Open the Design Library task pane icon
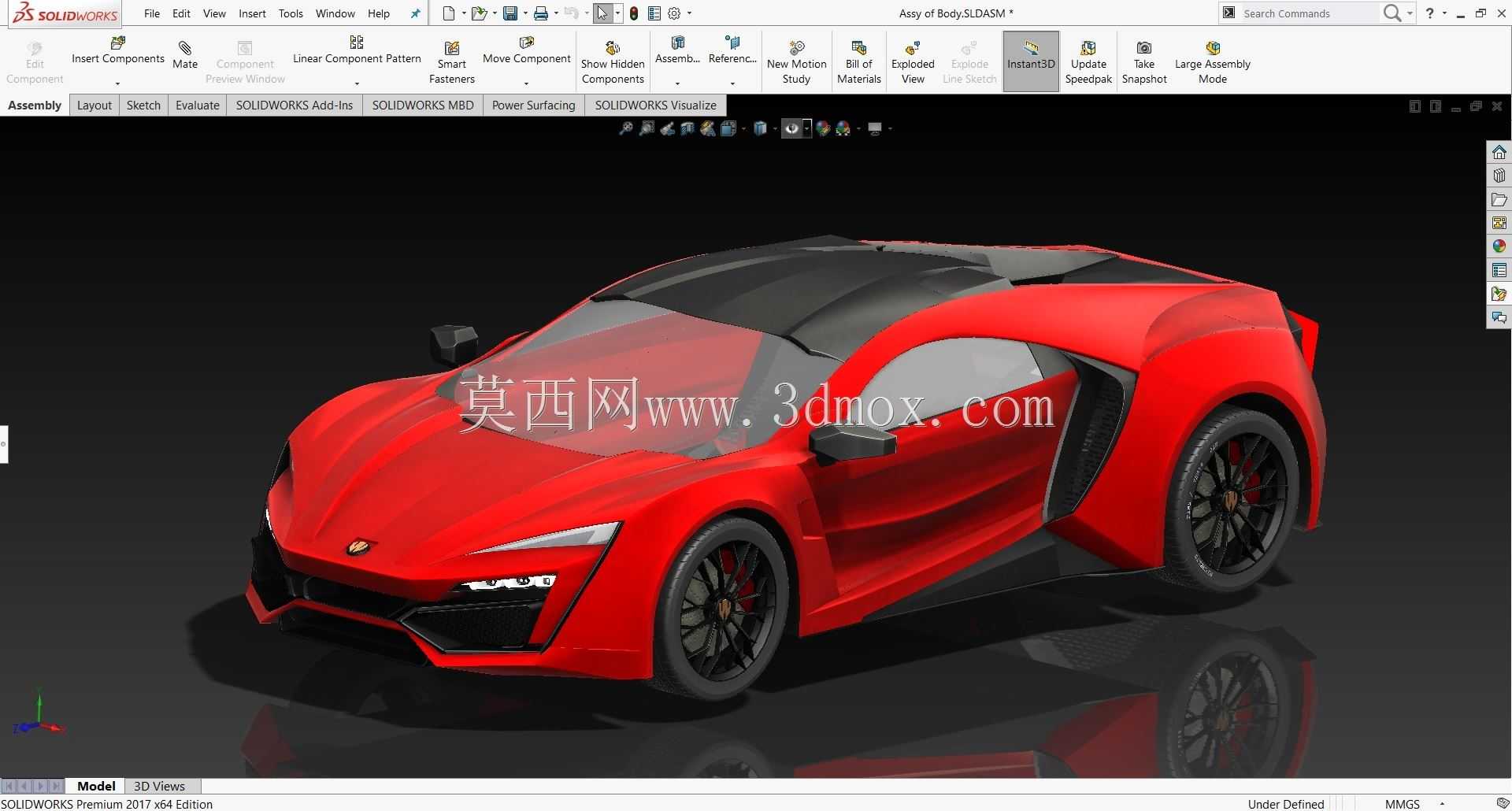 (1499, 176)
